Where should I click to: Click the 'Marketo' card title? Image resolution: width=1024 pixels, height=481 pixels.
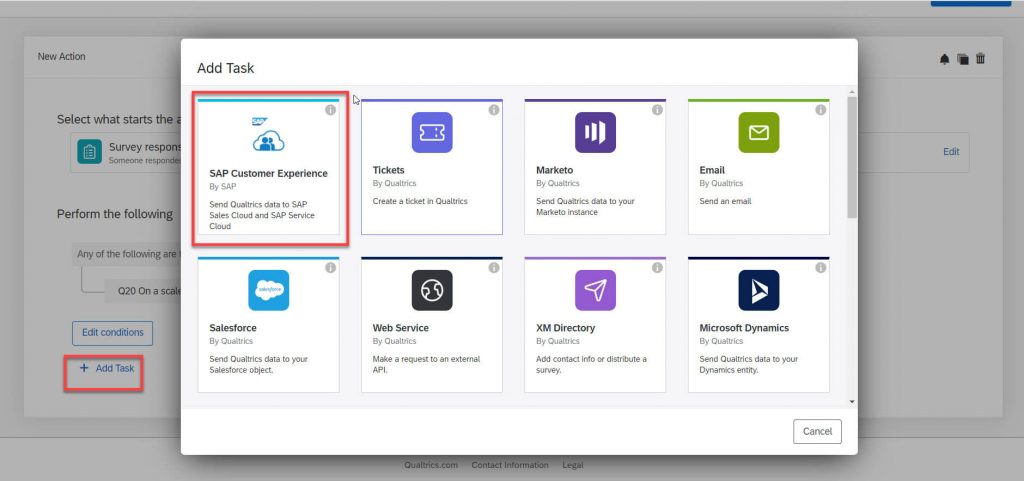tap(554, 170)
